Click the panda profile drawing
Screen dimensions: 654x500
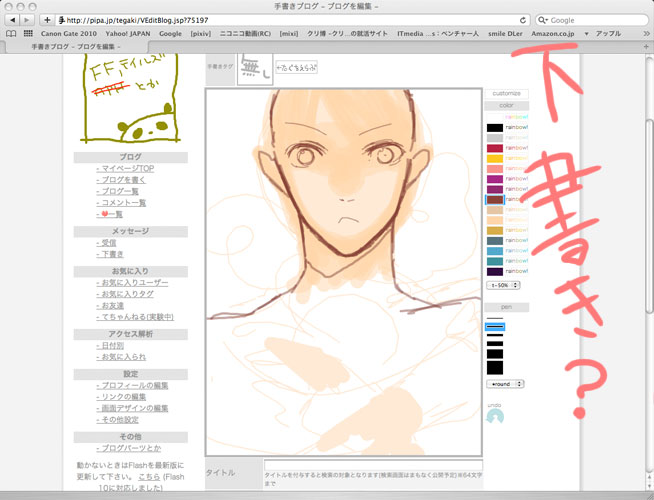pyautogui.click(x=129, y=98)
